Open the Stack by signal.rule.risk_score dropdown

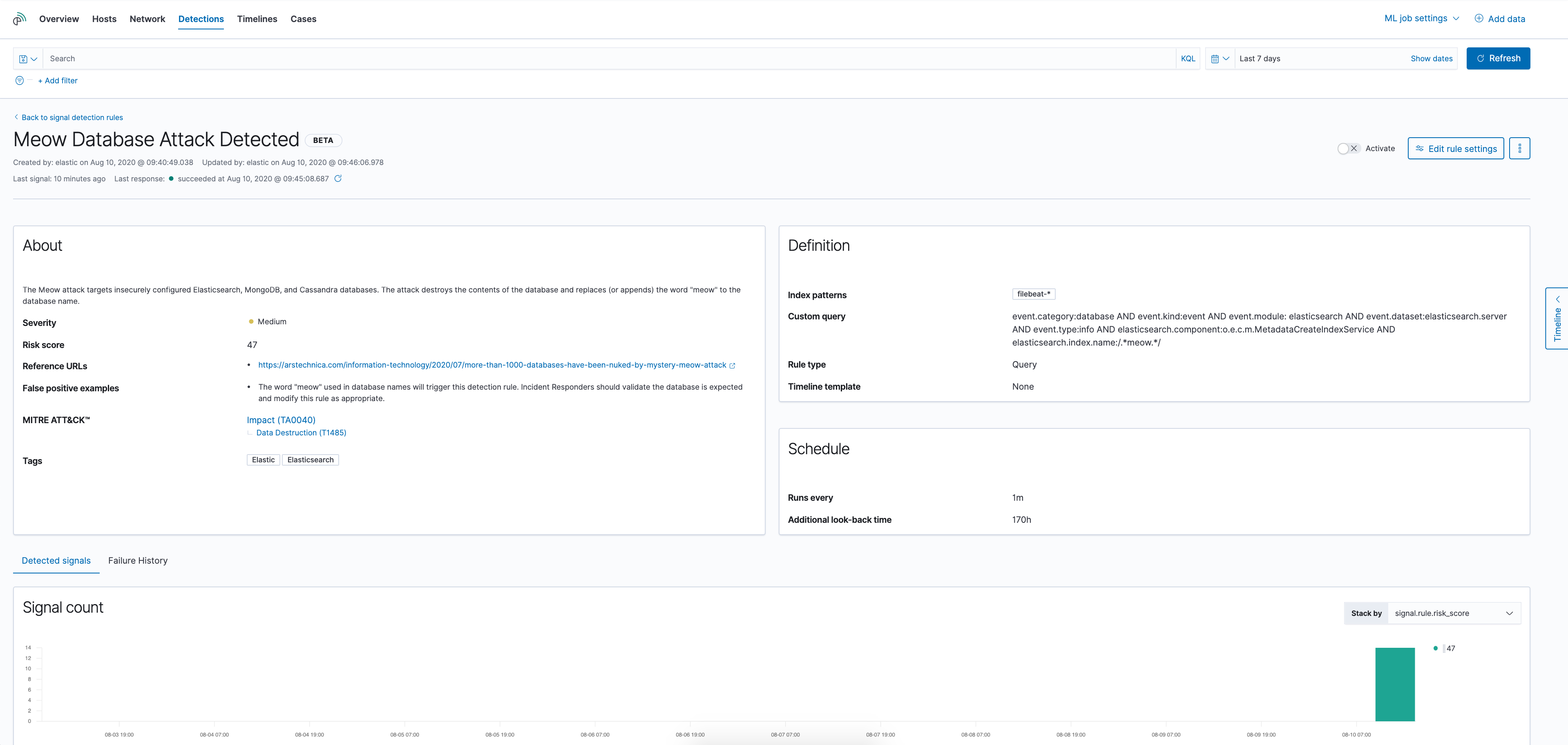click(x=1454, y=613)
